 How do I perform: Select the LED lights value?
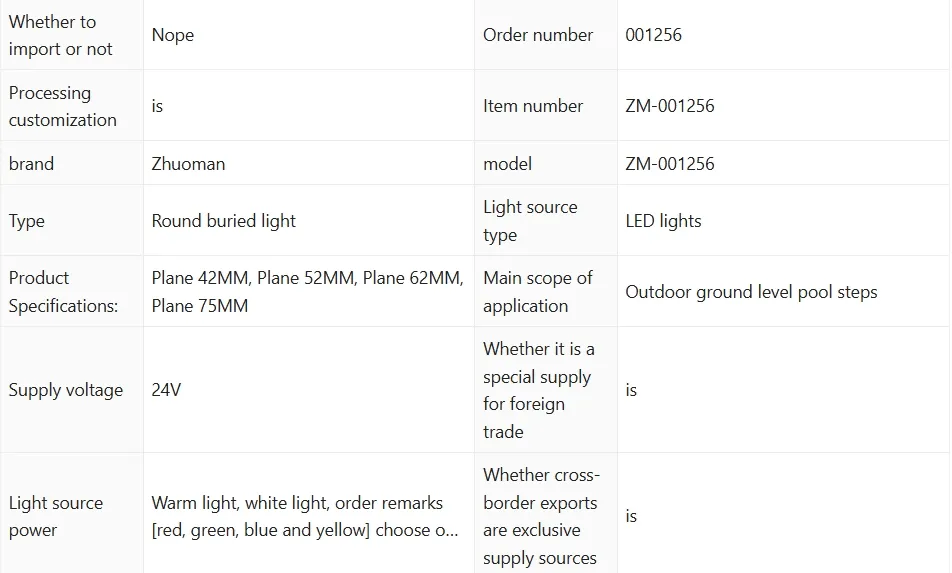pyautogui.click(x=663, y=221)
